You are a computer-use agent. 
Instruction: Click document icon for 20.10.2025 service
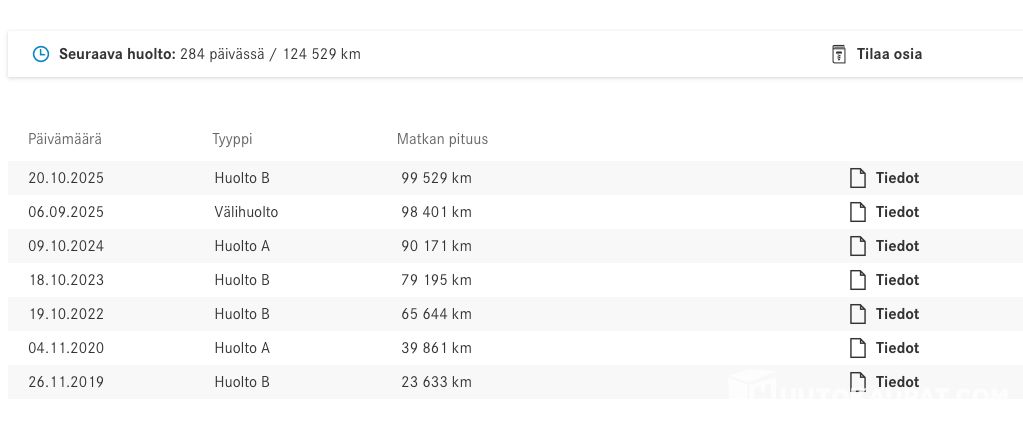click(x=857, y=178)
